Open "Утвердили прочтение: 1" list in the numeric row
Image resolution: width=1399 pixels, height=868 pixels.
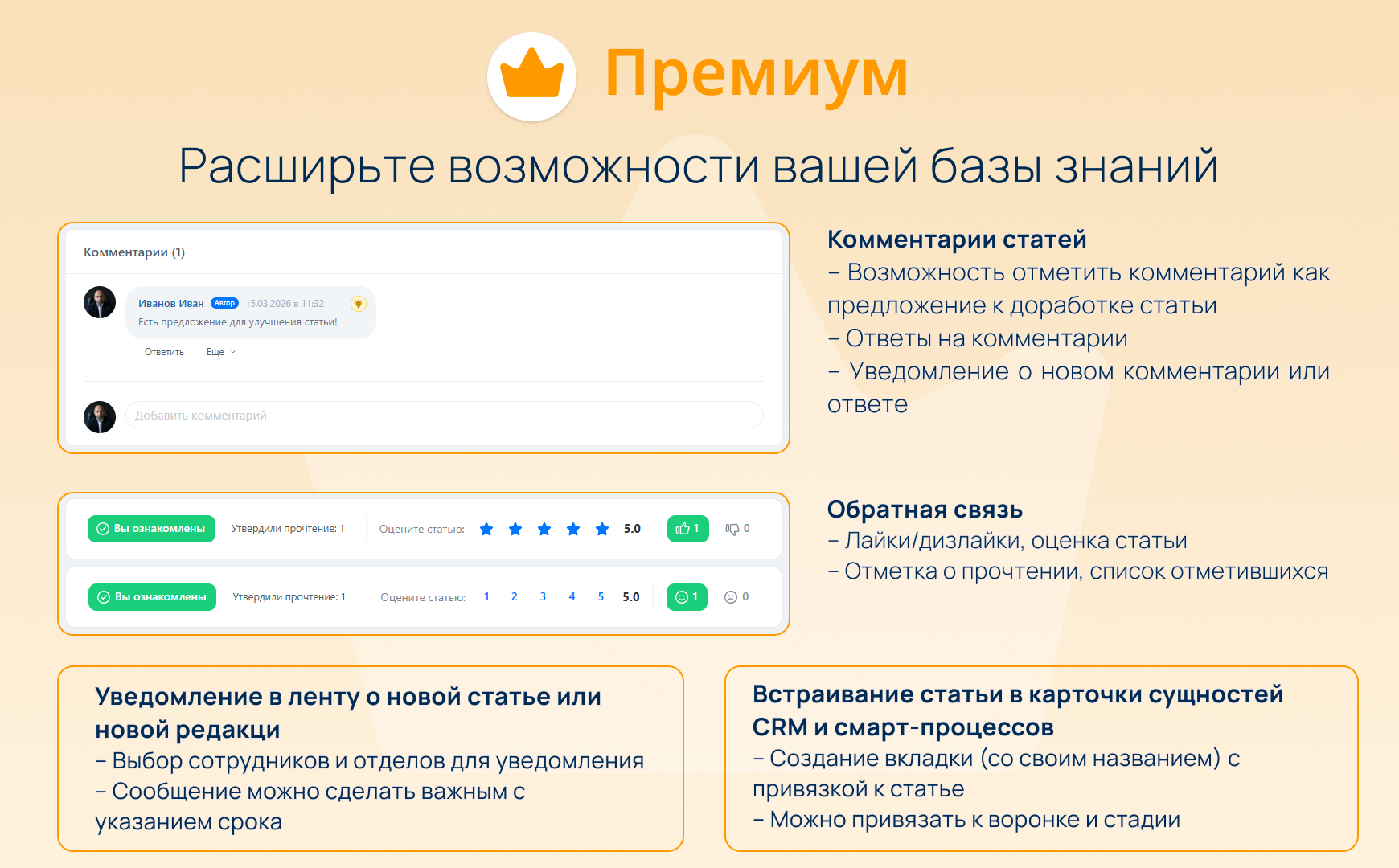coord(289,597)
